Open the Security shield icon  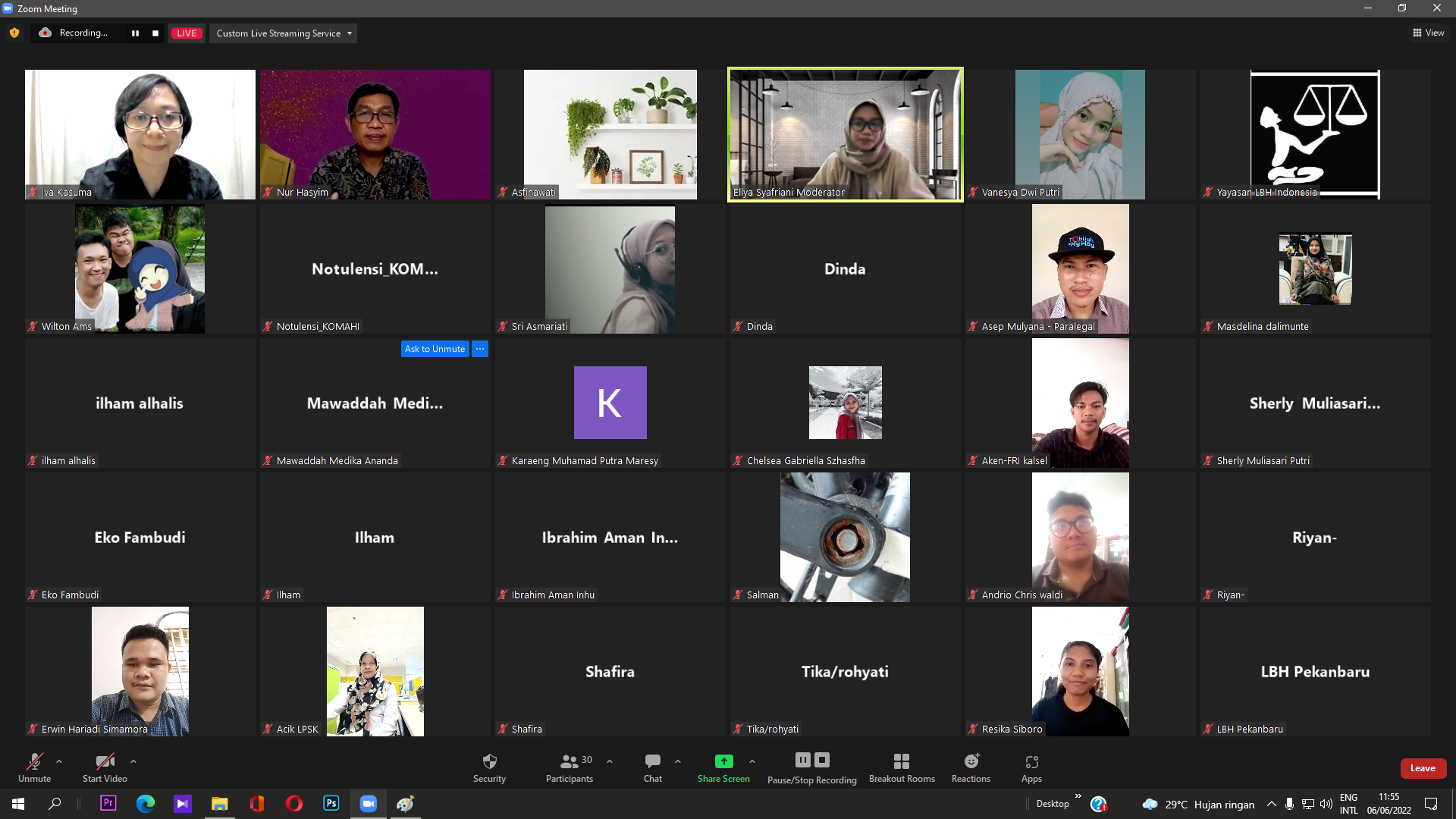(489, 761)
